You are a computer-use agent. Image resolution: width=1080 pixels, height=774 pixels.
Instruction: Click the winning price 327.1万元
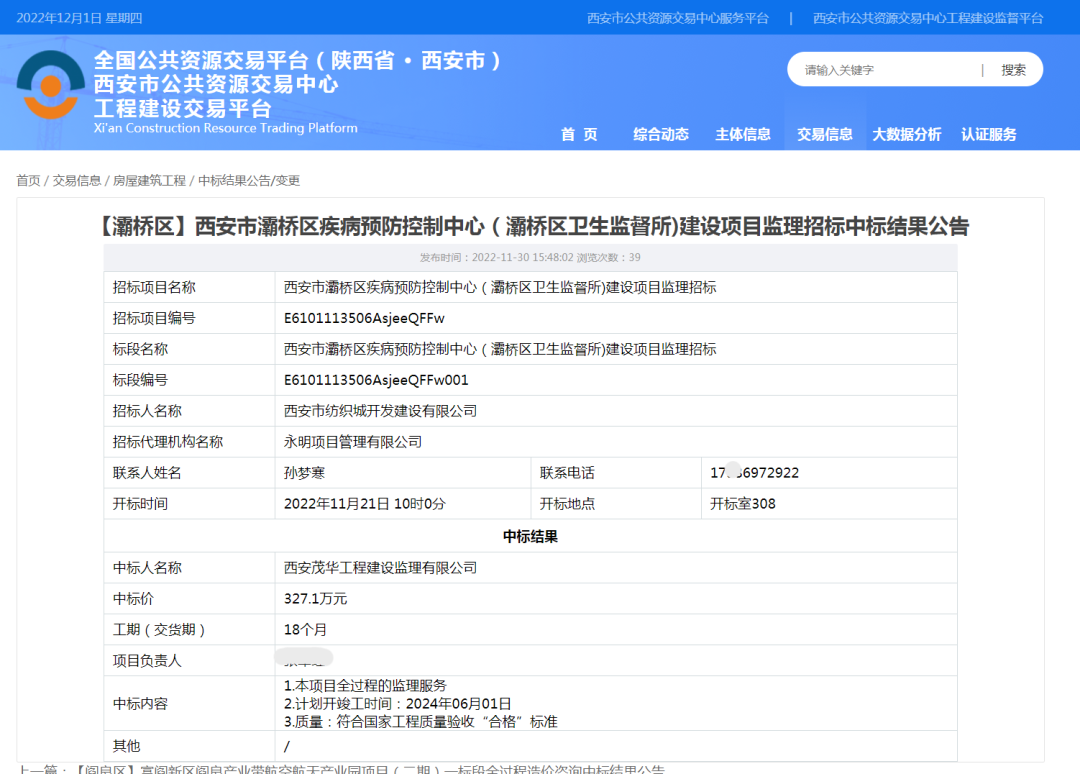coord(315,599)
